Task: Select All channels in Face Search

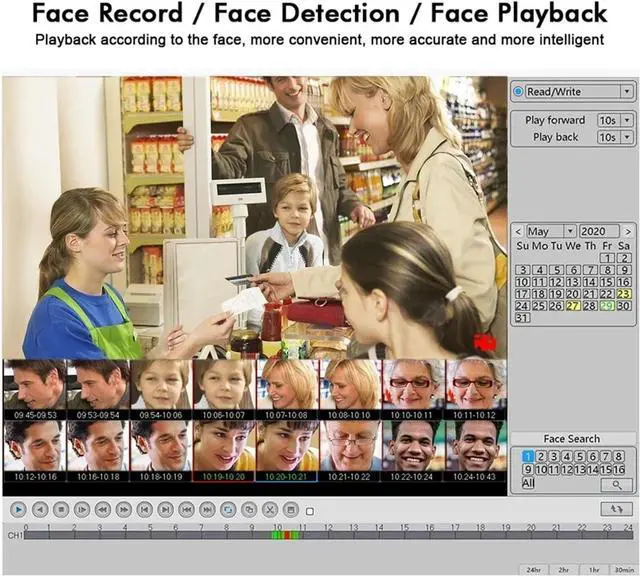Action: tap(528, 483)
